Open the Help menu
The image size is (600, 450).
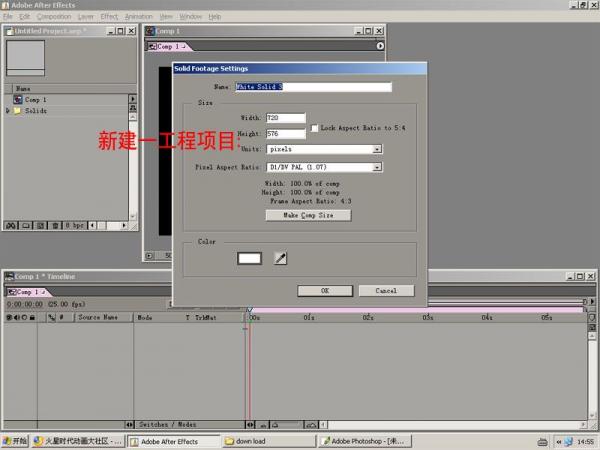pyautogui.click(x=215, y=17)
